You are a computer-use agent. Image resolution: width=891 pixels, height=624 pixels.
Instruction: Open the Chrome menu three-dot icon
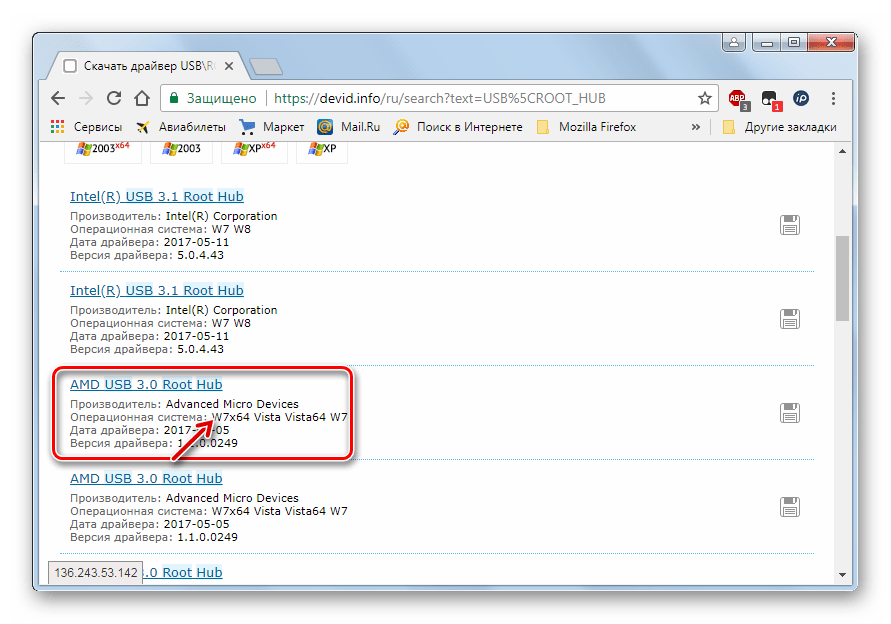click(x=833, y=98)
